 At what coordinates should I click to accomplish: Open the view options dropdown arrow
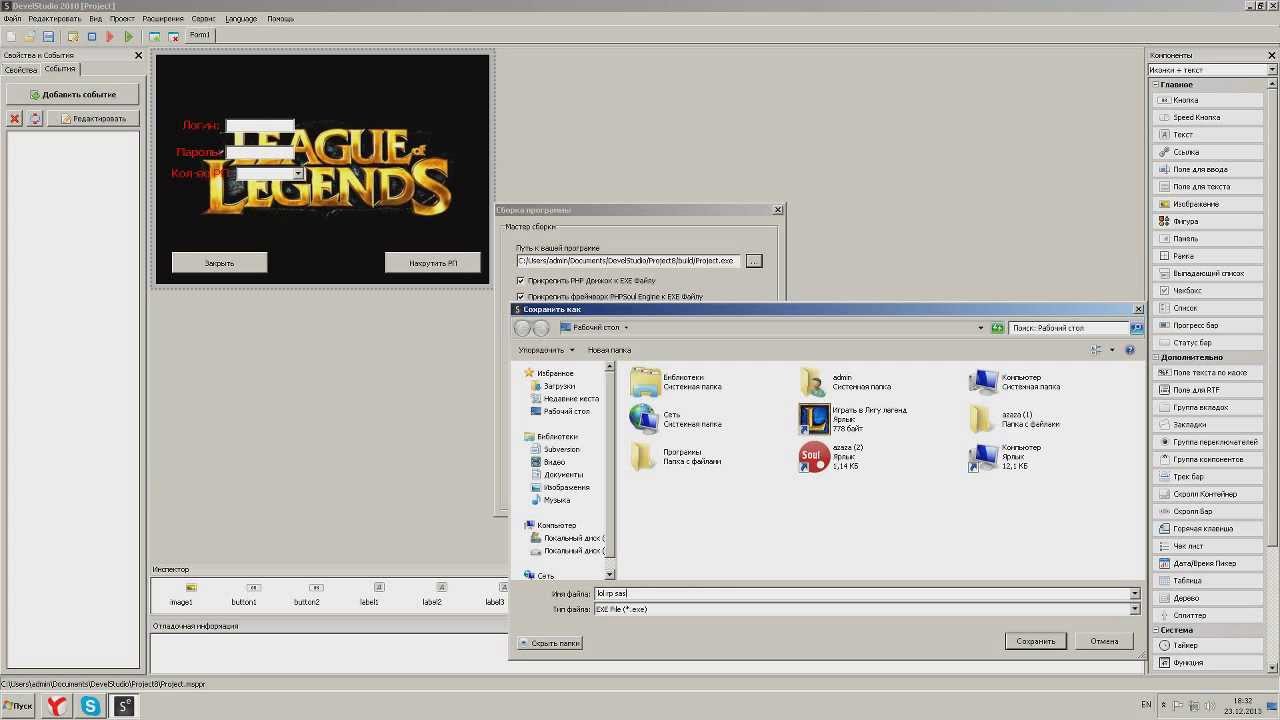1112,350
